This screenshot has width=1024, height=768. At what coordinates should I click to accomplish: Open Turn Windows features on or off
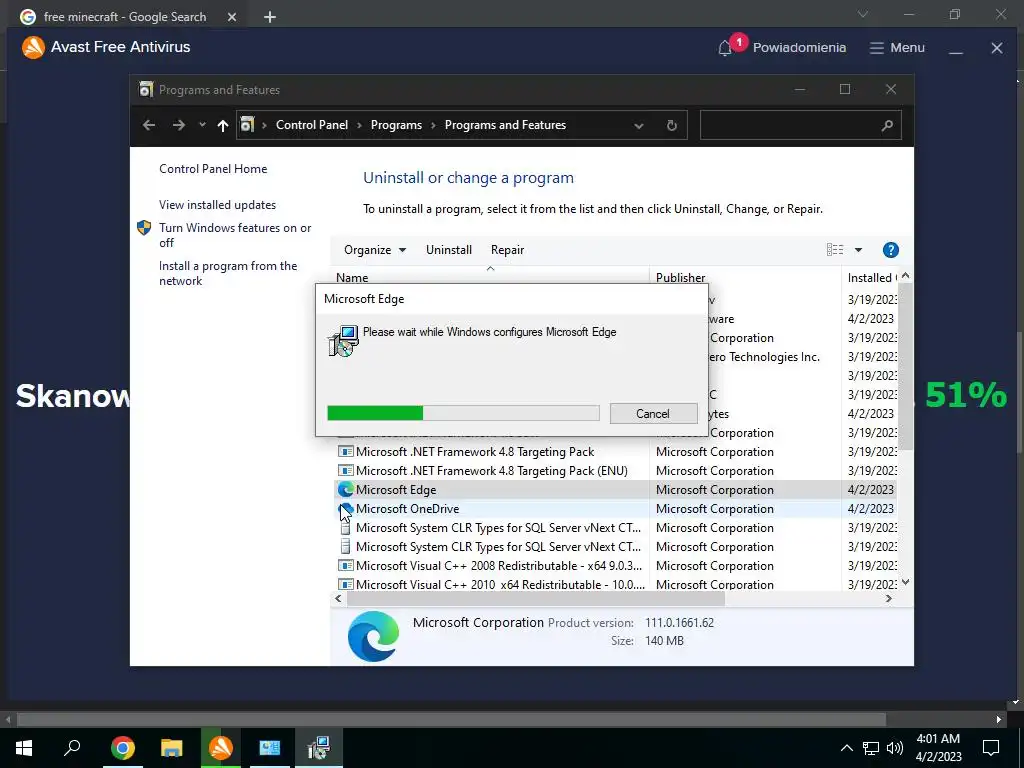pyautogui.click(x=235, y=235)
